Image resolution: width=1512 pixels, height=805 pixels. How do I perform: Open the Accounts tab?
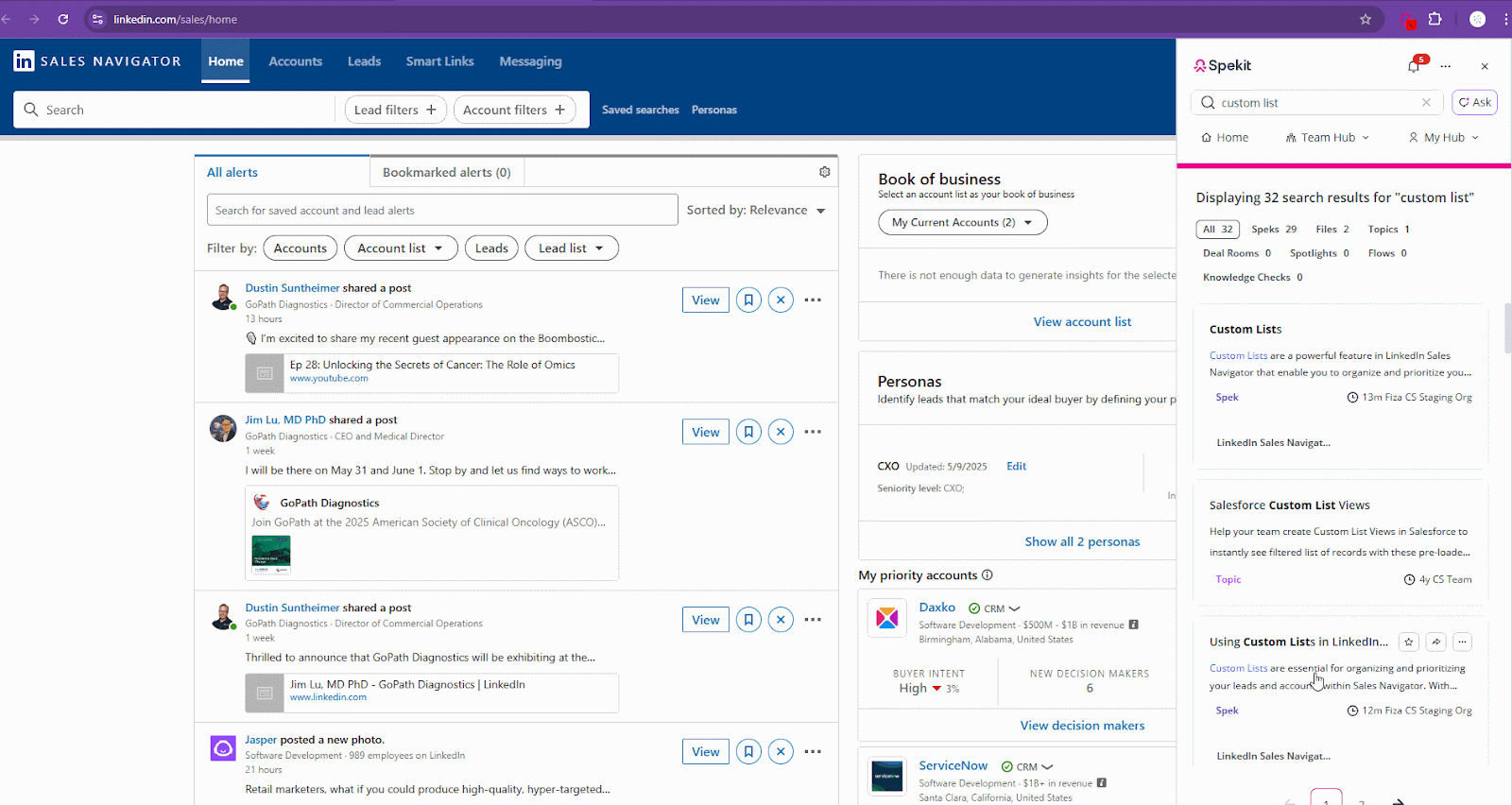[x=296, y=61]
